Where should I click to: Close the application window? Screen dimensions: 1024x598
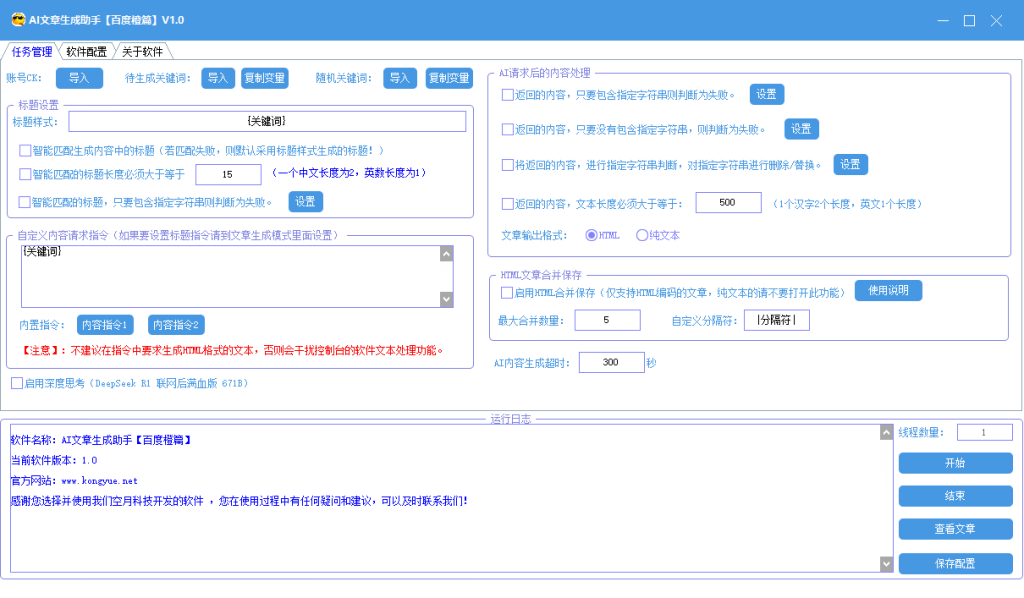pos(997,20)
